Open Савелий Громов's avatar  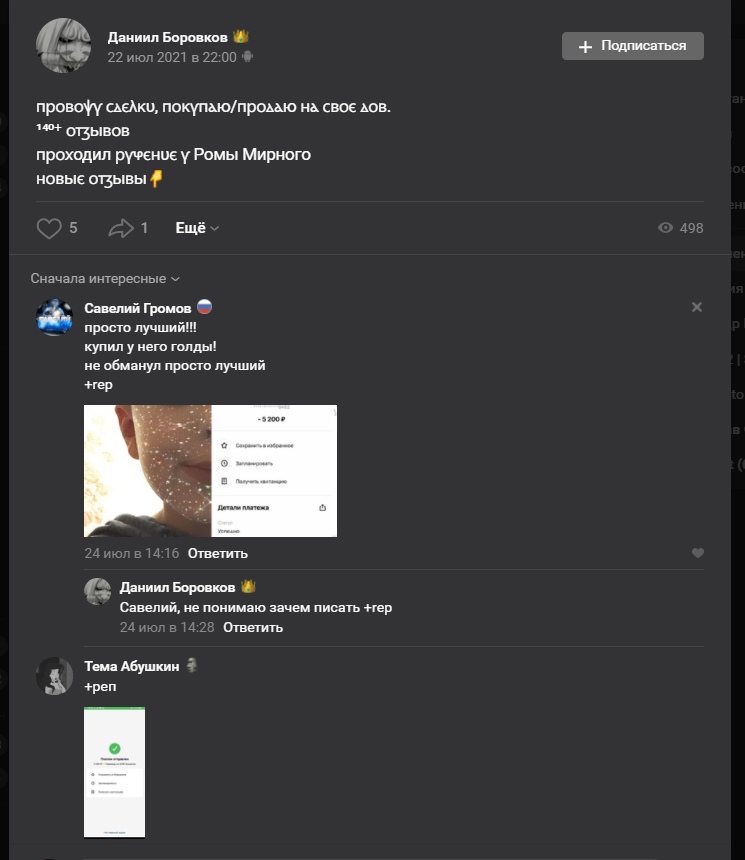coord(54,316)
